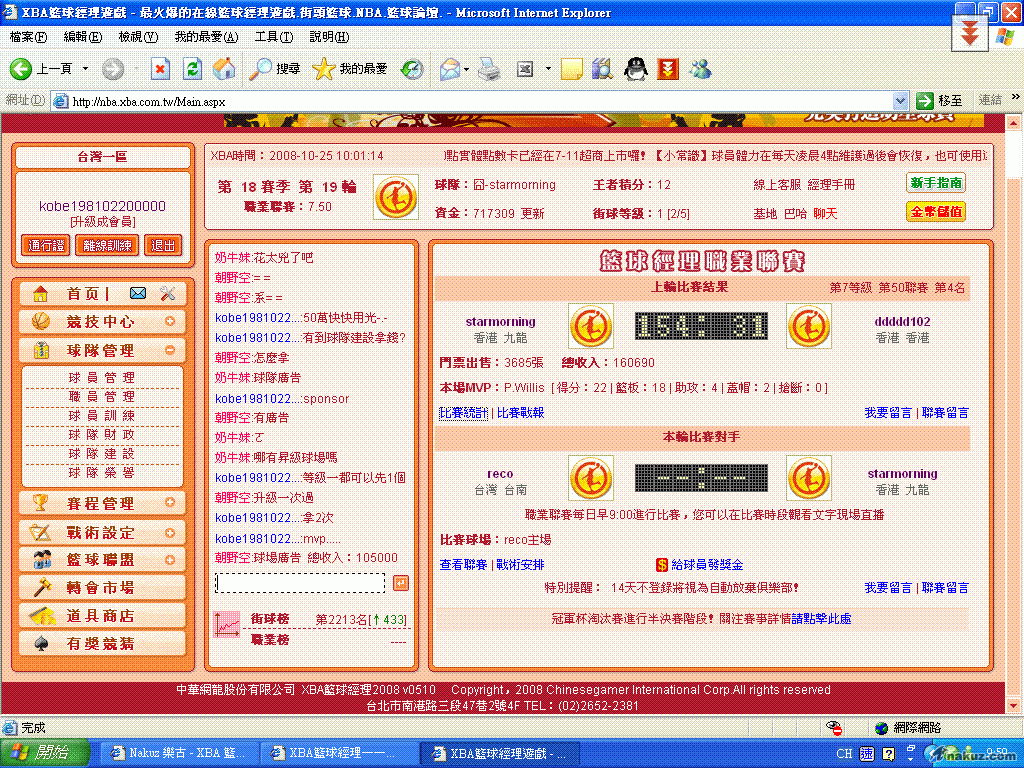The image size is (1024, 768).
Task: Click the page vertical scrollbar down arrow
Action: (1013, 705)
